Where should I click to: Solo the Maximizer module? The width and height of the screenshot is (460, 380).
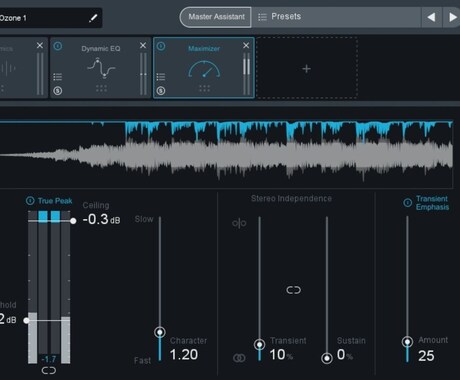click(161, 90)
